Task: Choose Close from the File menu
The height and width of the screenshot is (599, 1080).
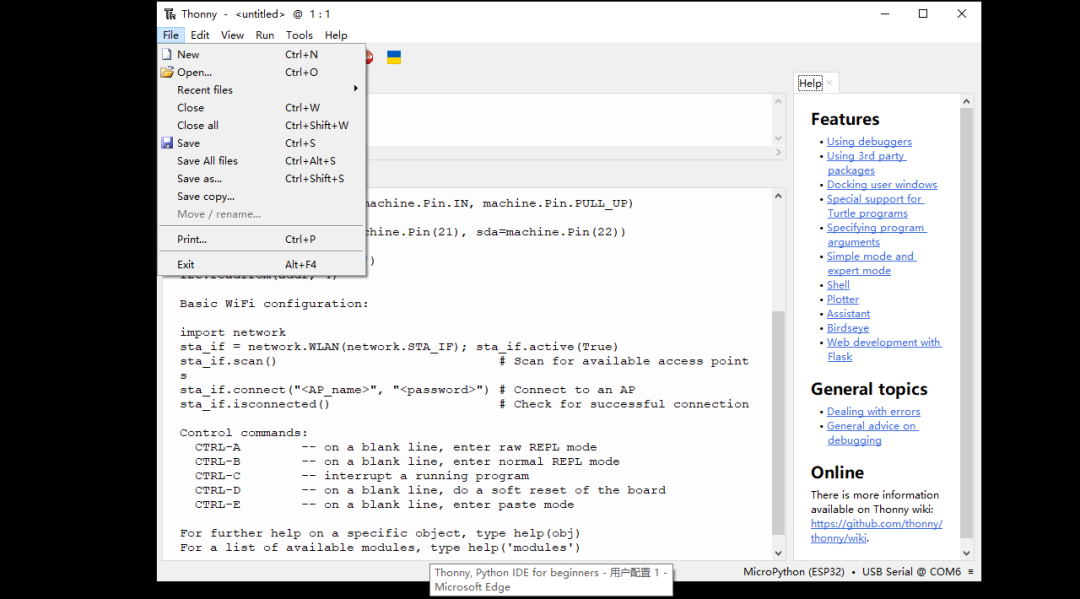Action: pyautogui.click(x=262, y=107)
